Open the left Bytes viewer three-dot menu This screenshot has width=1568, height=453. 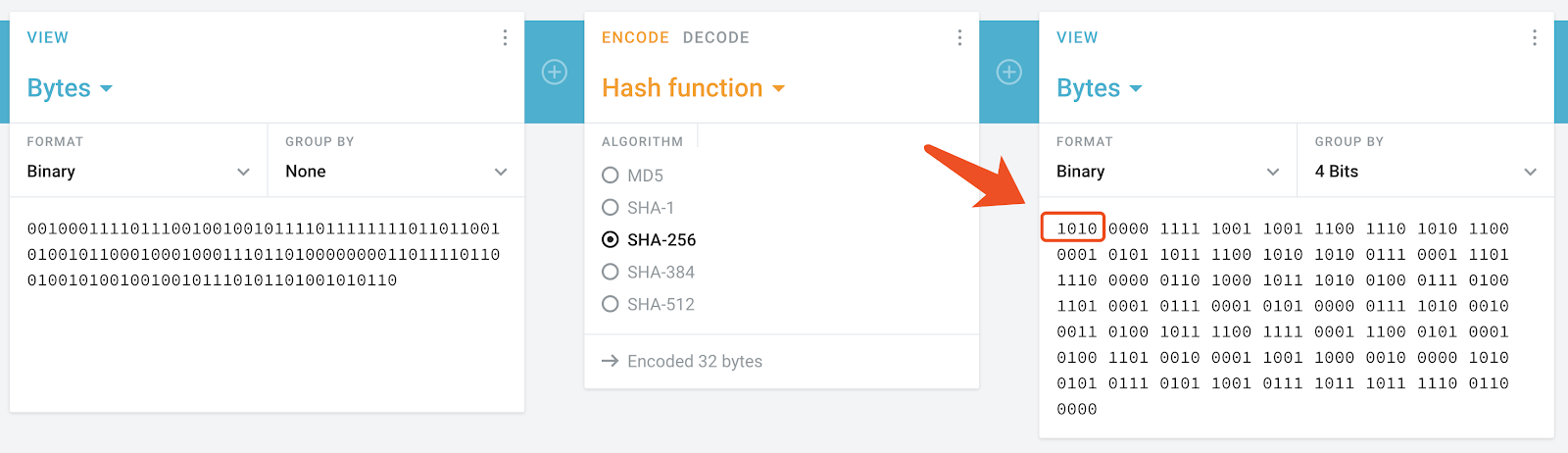505,37
